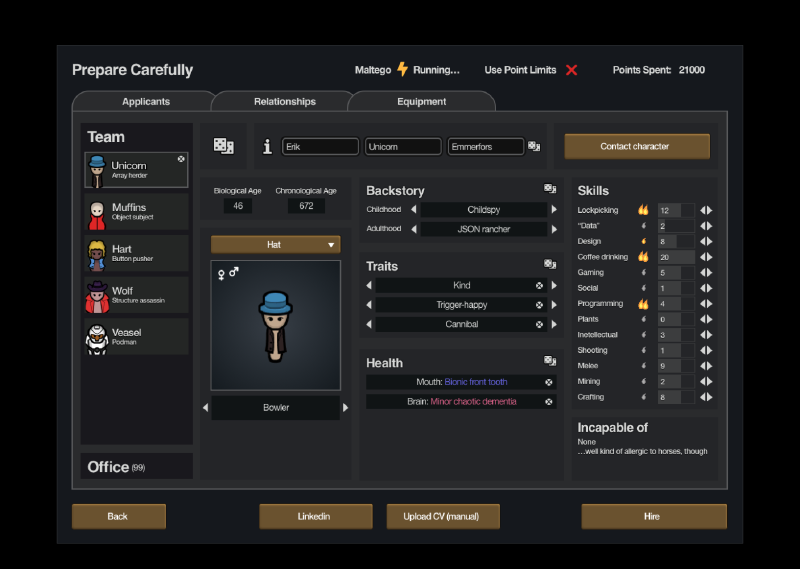800x569 pixels.
Task: Switch to the next Childhood backstory
Action: coord(554,209)
